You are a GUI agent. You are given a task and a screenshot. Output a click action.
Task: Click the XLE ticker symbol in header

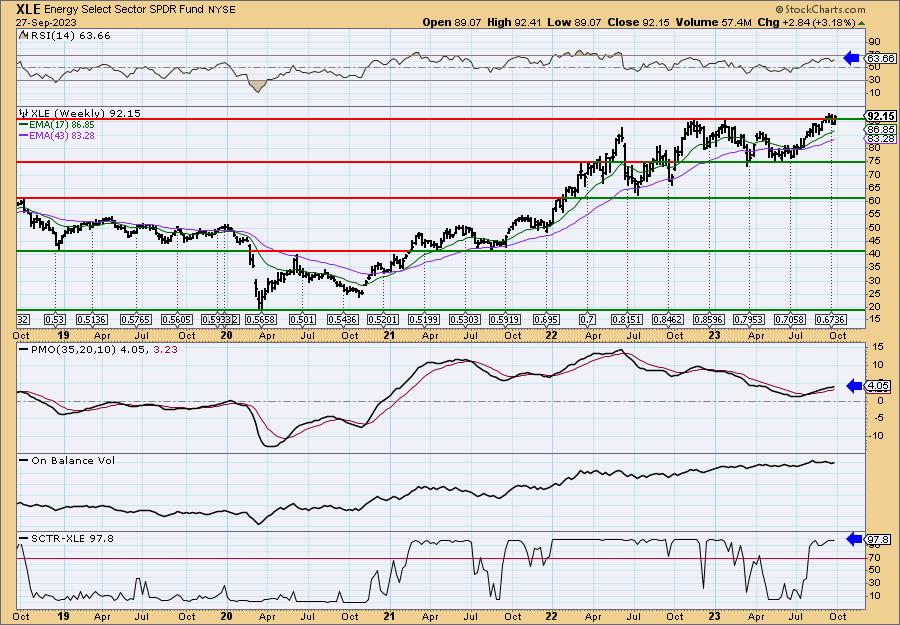click(29, 9)
